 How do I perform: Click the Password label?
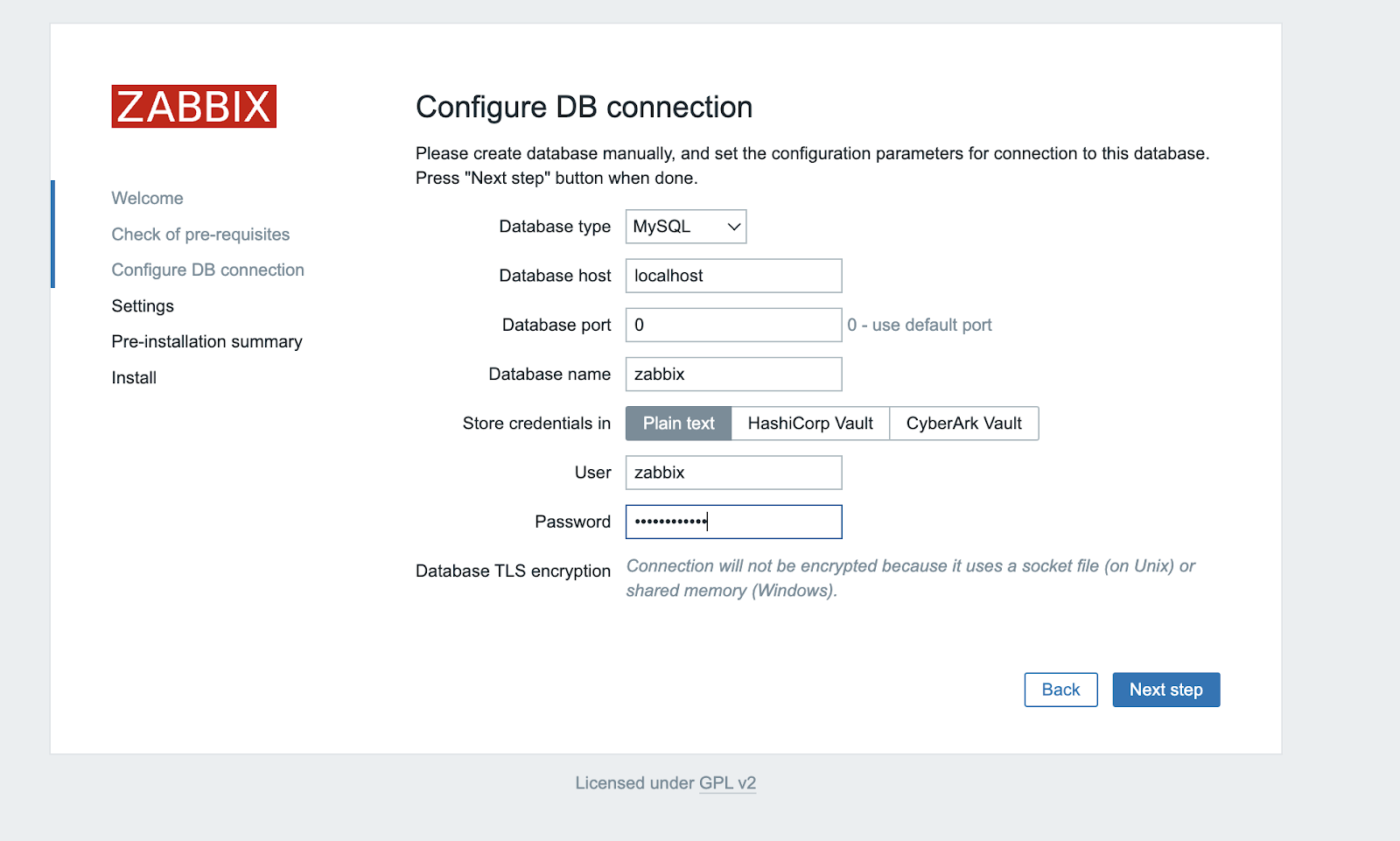click(x=572, y=522)
